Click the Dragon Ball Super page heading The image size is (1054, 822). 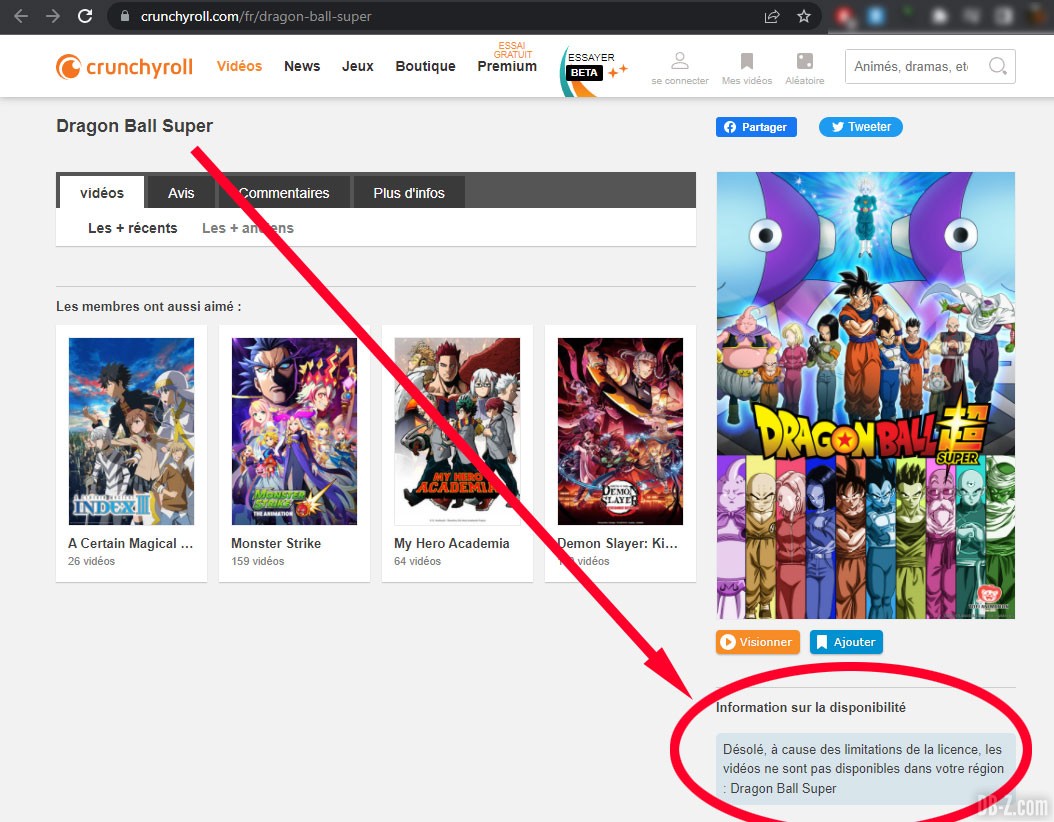pyautogui.click(x=134, y=126)
